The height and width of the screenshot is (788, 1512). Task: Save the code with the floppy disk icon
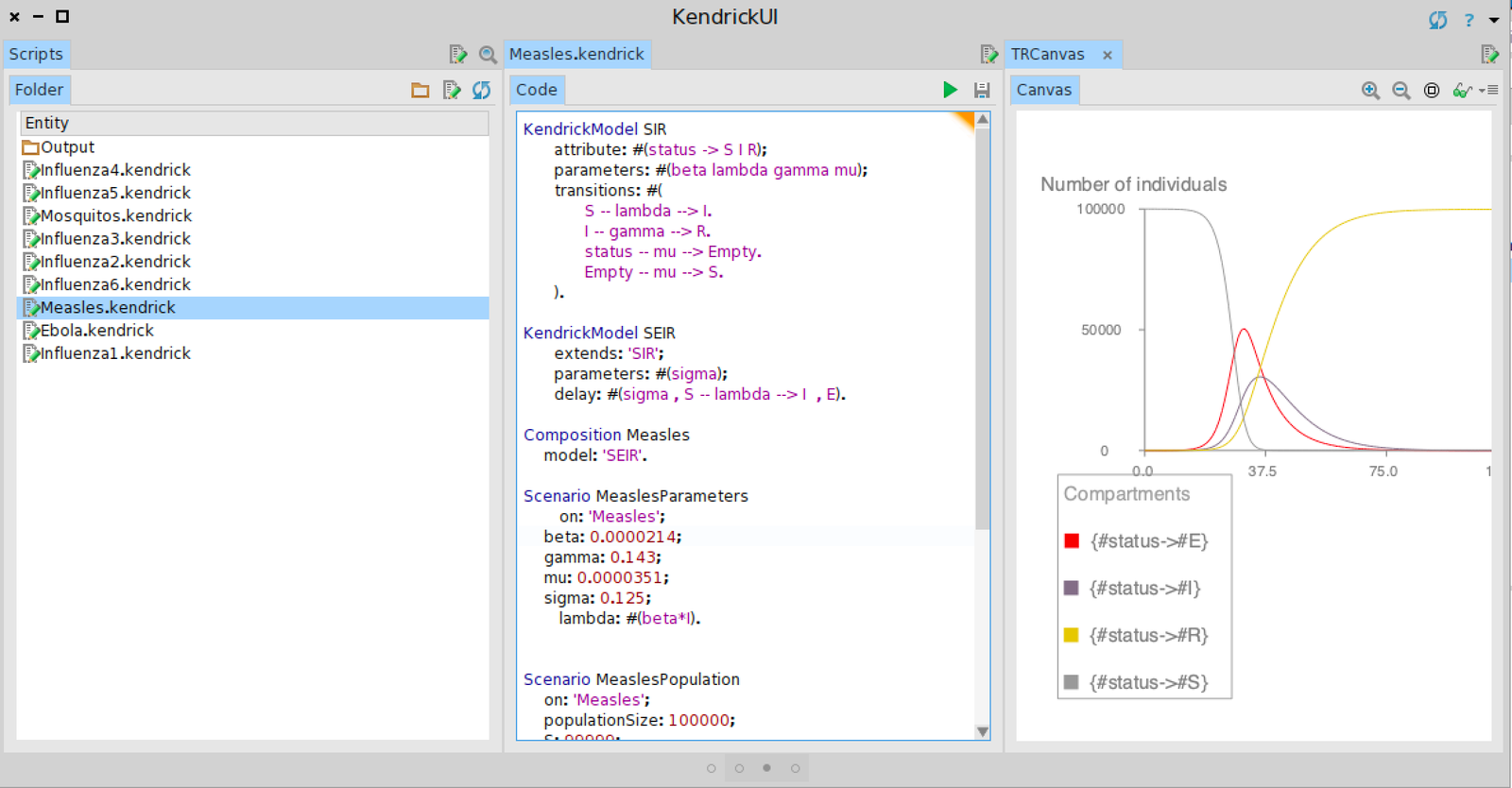point(982,90)
